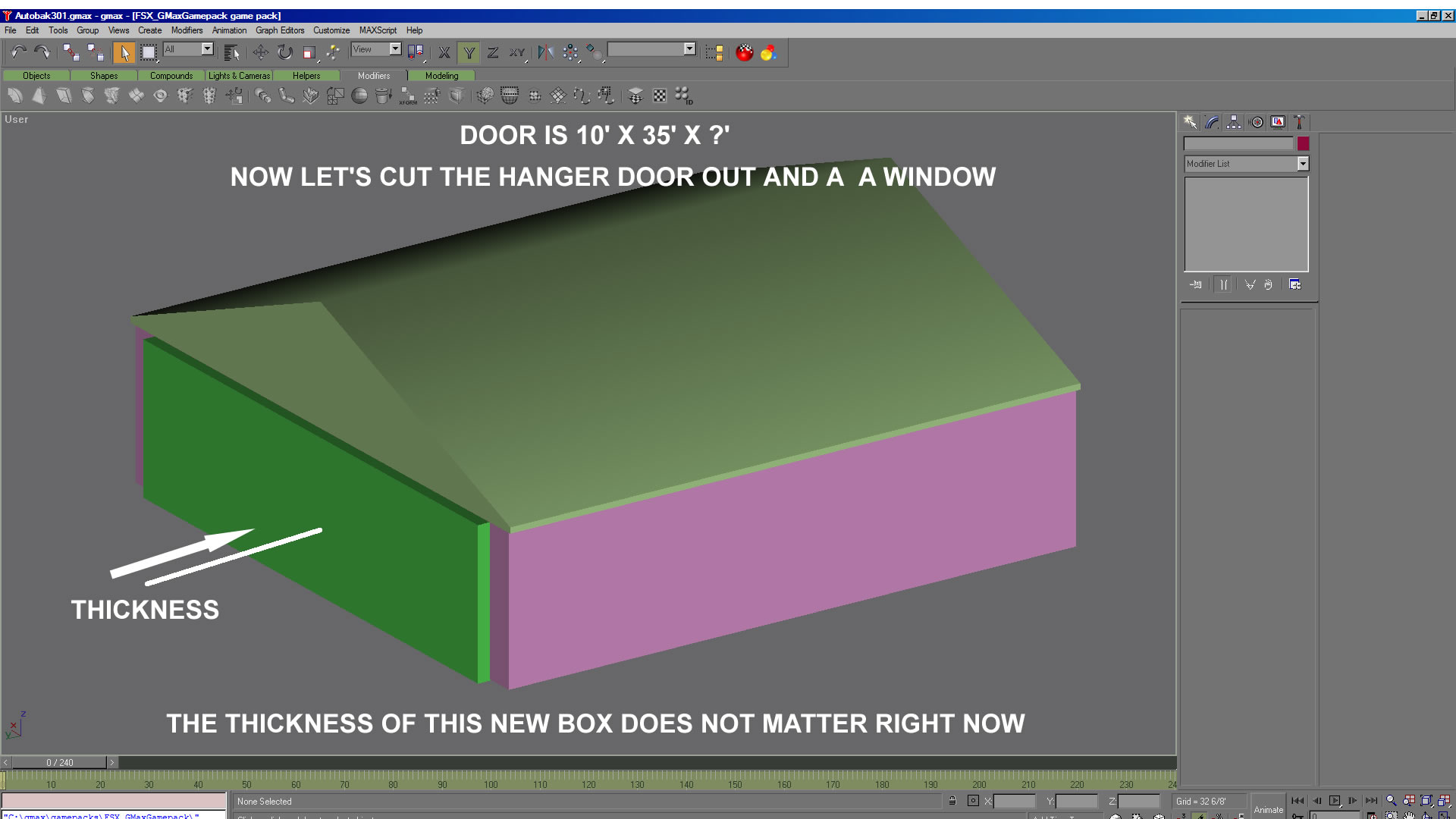Click the Select by Name list icon
Viewport: 1456px width, 819px height.
coord(232,52)
